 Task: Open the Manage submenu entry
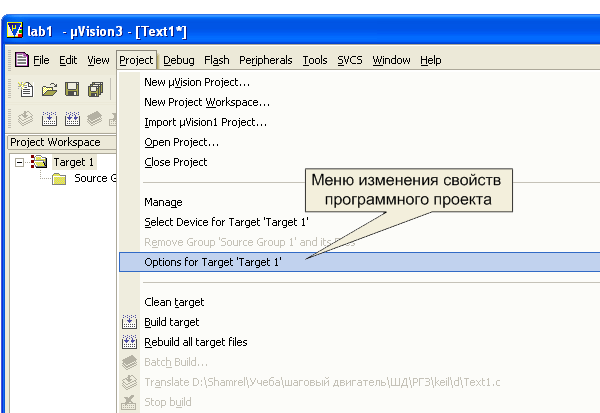click(360, 202)
